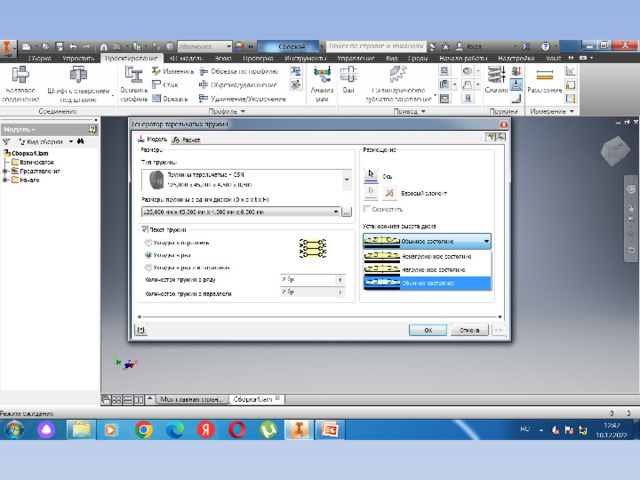Toggle the spring pack checkbox
Image resolution: width=640 pixels, height=480 pixels.
[146, 230]
